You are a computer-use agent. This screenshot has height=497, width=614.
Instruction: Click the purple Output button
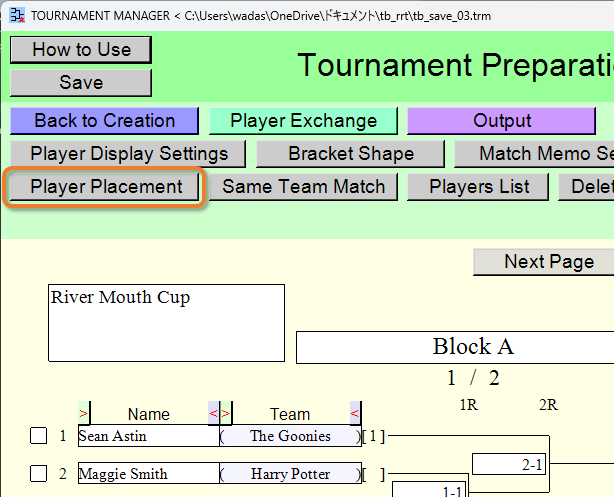pos(502,121)
